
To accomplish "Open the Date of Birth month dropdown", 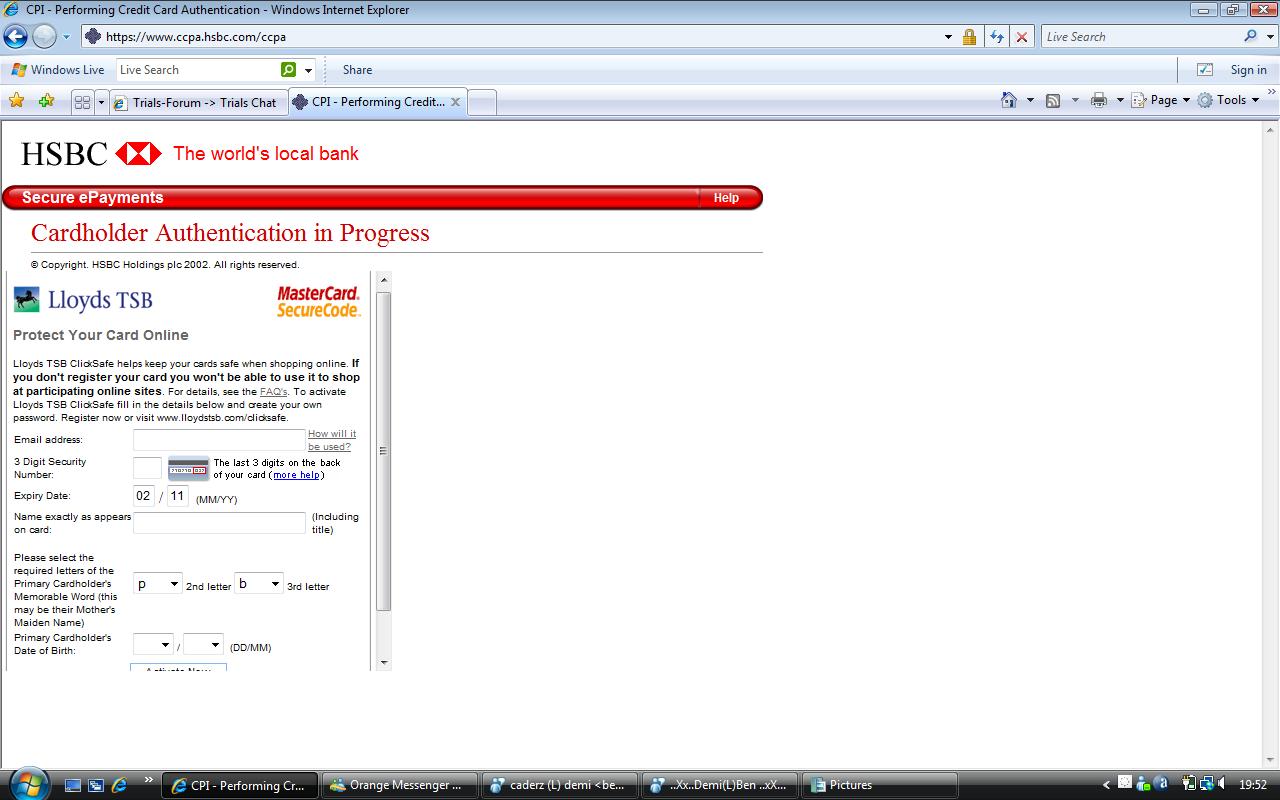I will tap(203, 645).
